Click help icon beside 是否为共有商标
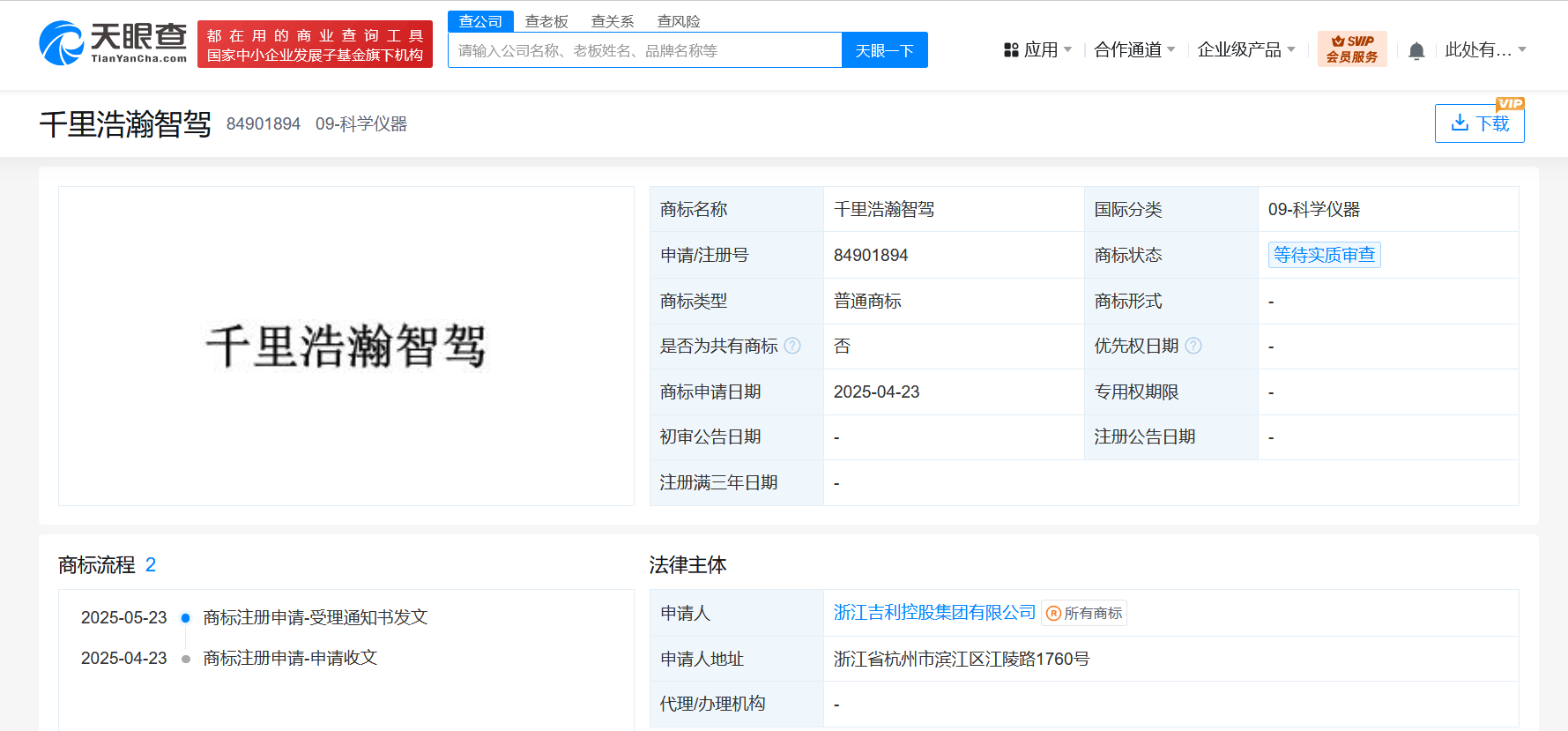Screen dimensions: 1568x731 click(792, 346)
